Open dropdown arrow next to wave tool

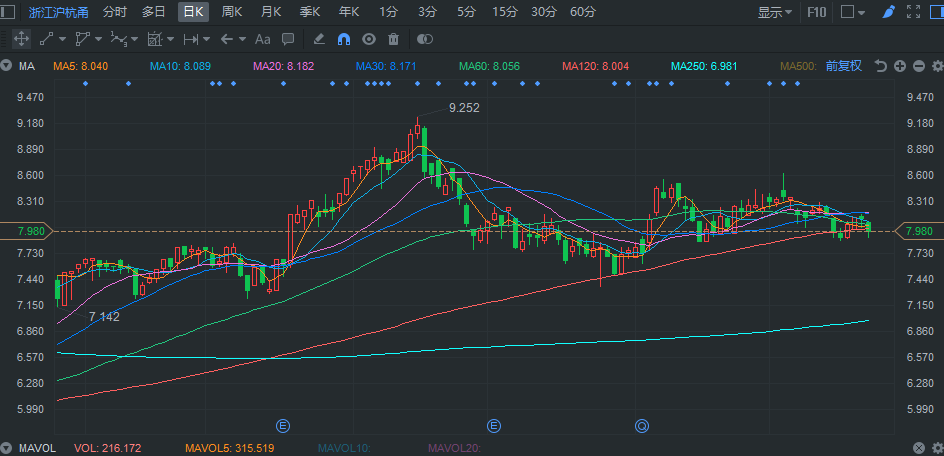(x=134, y=39)
